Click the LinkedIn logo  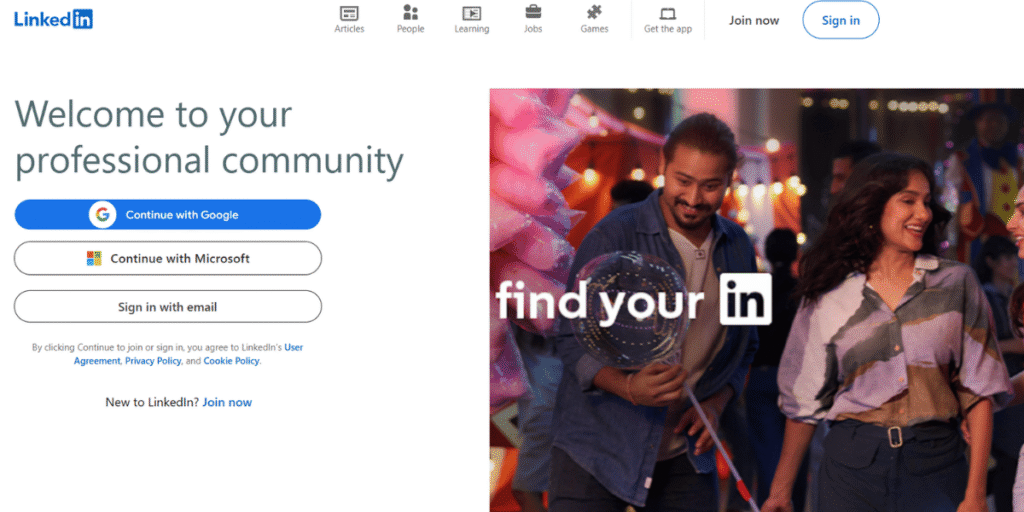point(54,19)
